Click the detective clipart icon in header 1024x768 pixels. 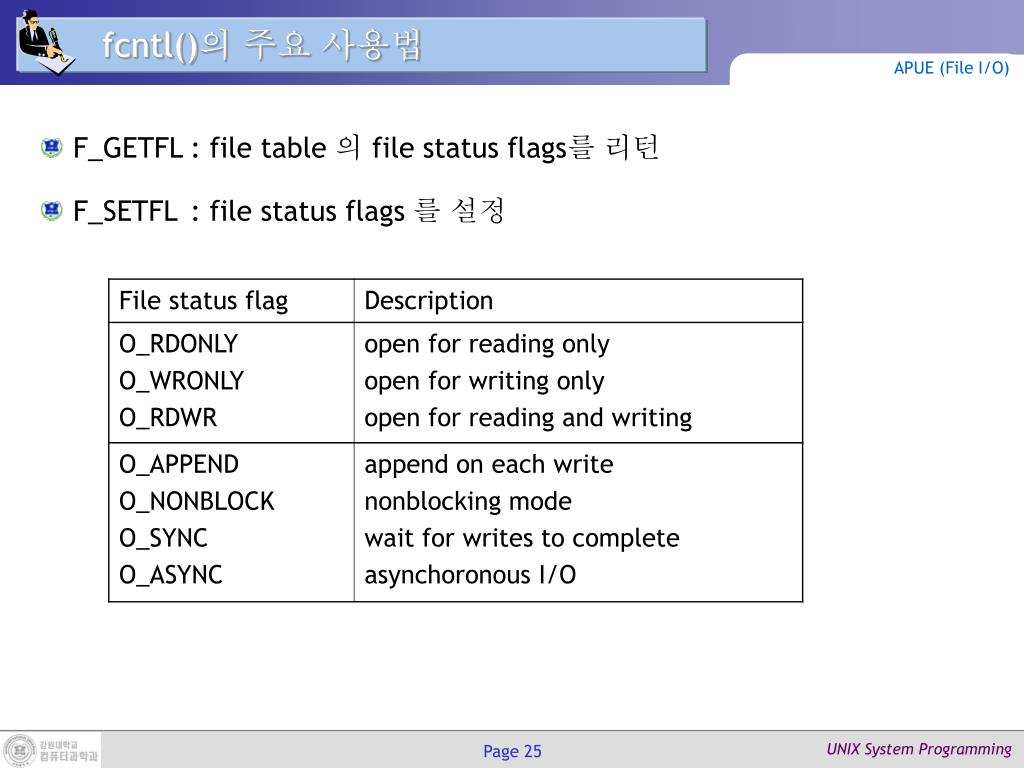[x=46, y=42]
